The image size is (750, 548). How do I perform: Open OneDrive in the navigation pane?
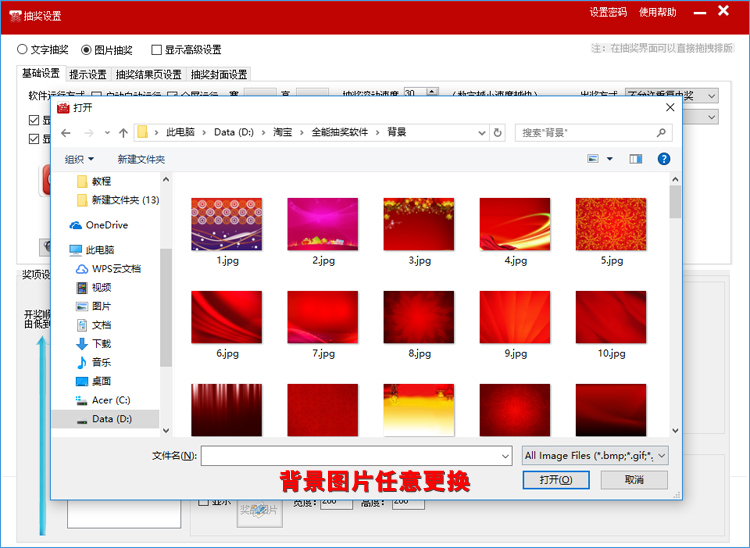click(x=106, y=225)
